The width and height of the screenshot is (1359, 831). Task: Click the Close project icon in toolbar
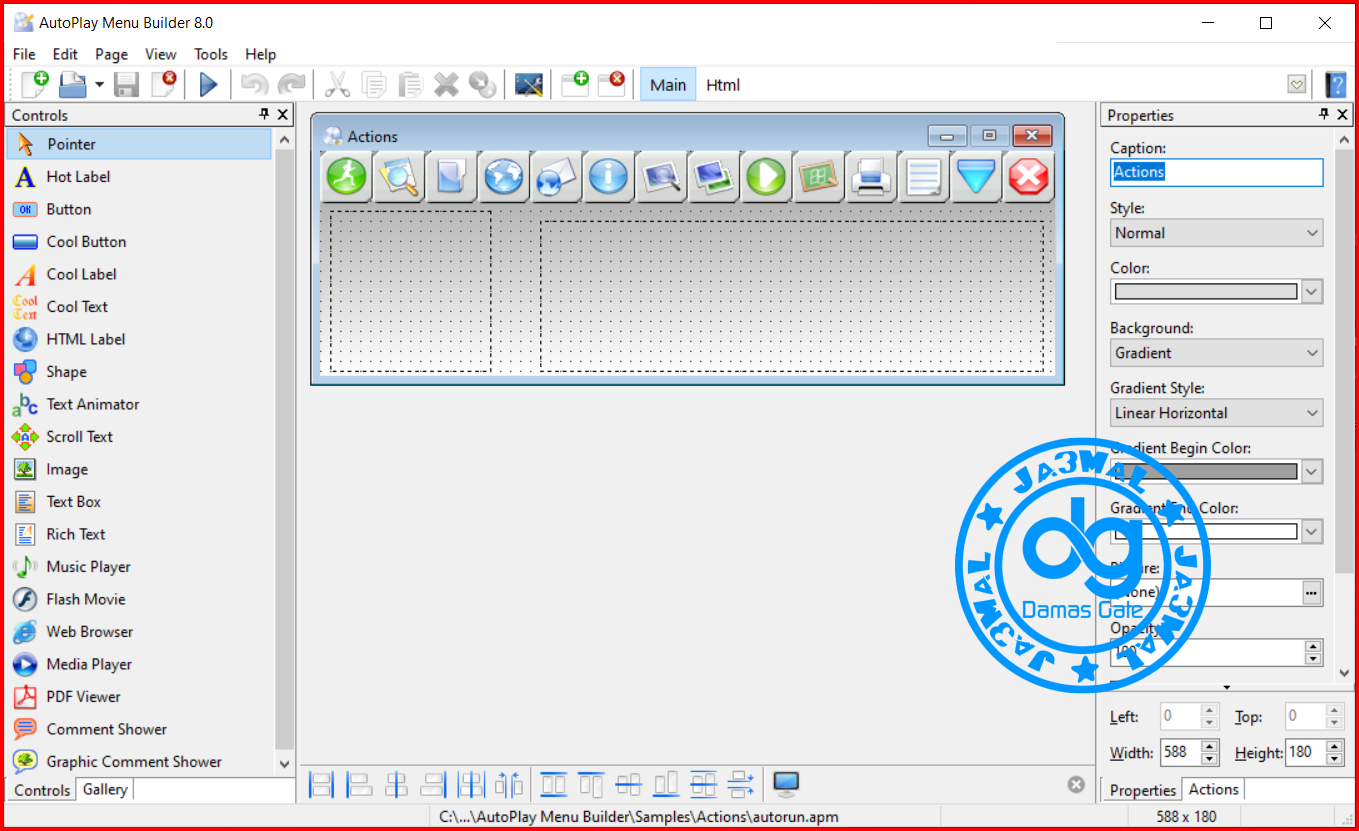pos(164,84)
